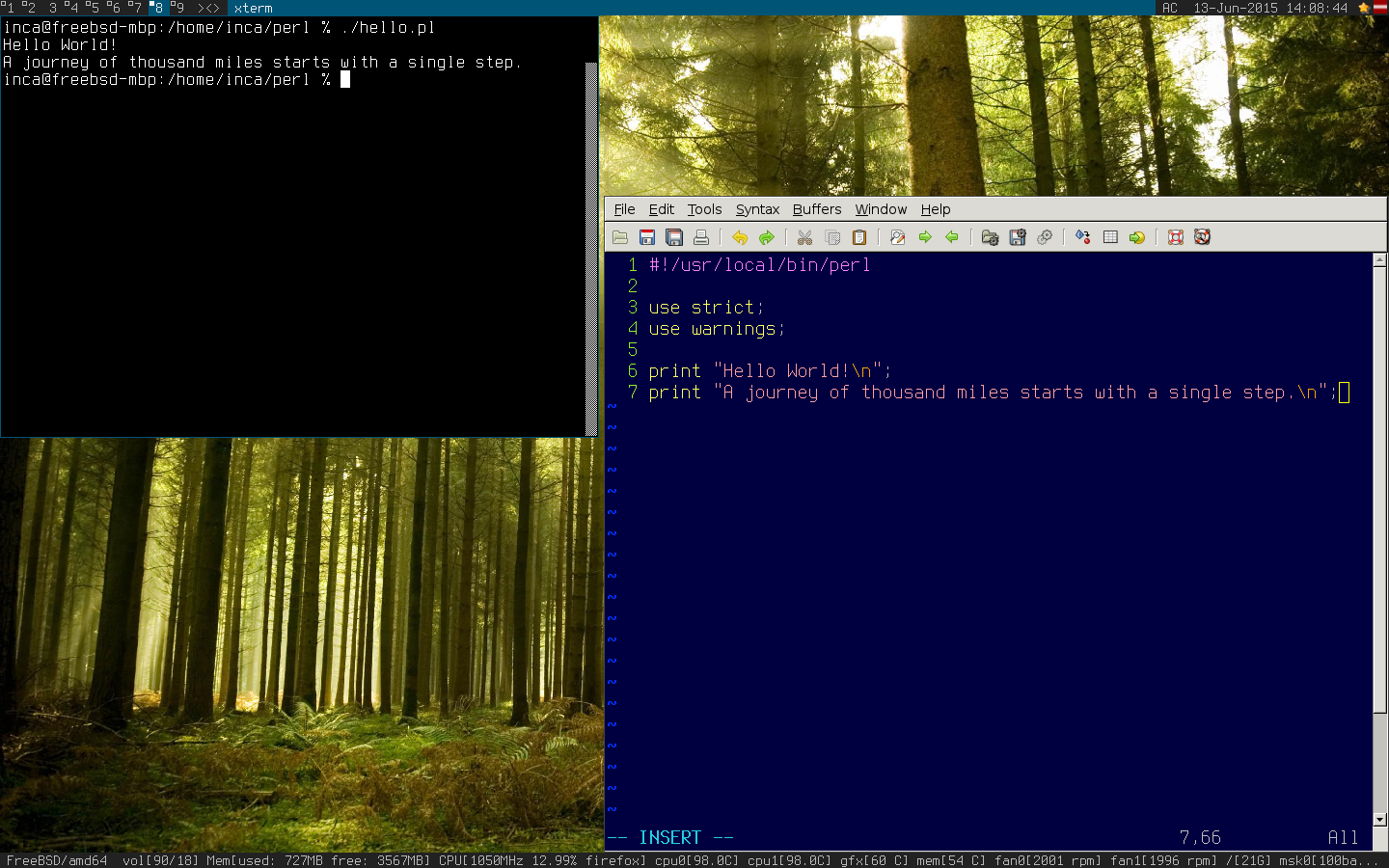The image size is (1389, 868).
Task: Click the Save current file toolbar icon
Action: pos(647,237)
